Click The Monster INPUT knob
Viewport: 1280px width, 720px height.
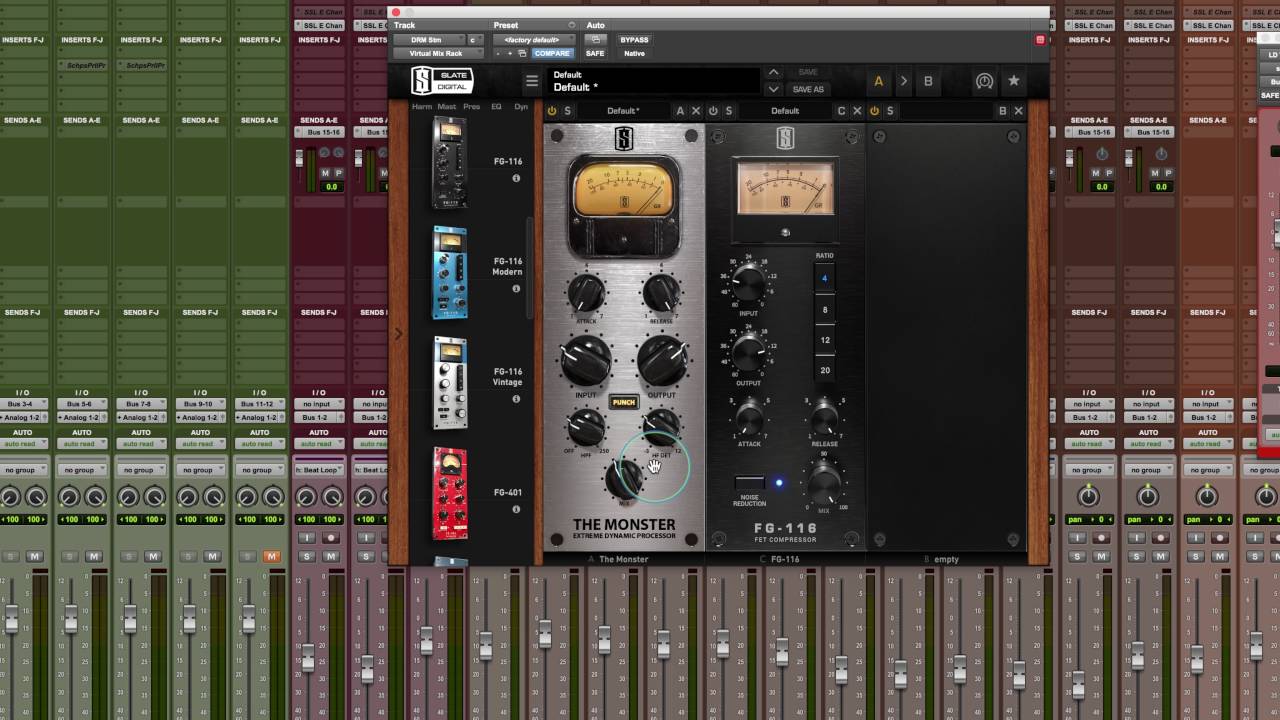pos(586,361)
